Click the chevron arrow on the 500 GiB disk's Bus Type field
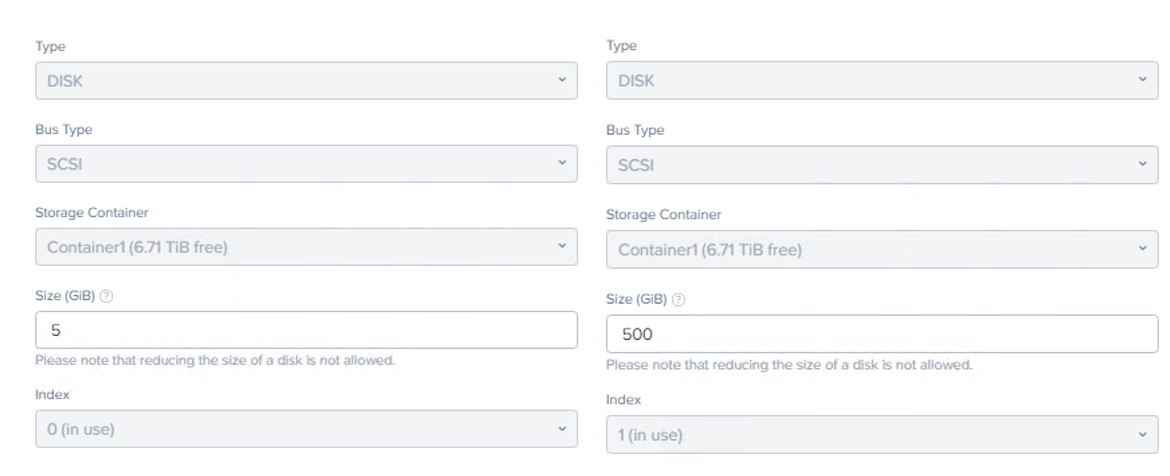The height and width of the screenshot is (476, 1170). pyautogui.click(x=1143, y=164)
